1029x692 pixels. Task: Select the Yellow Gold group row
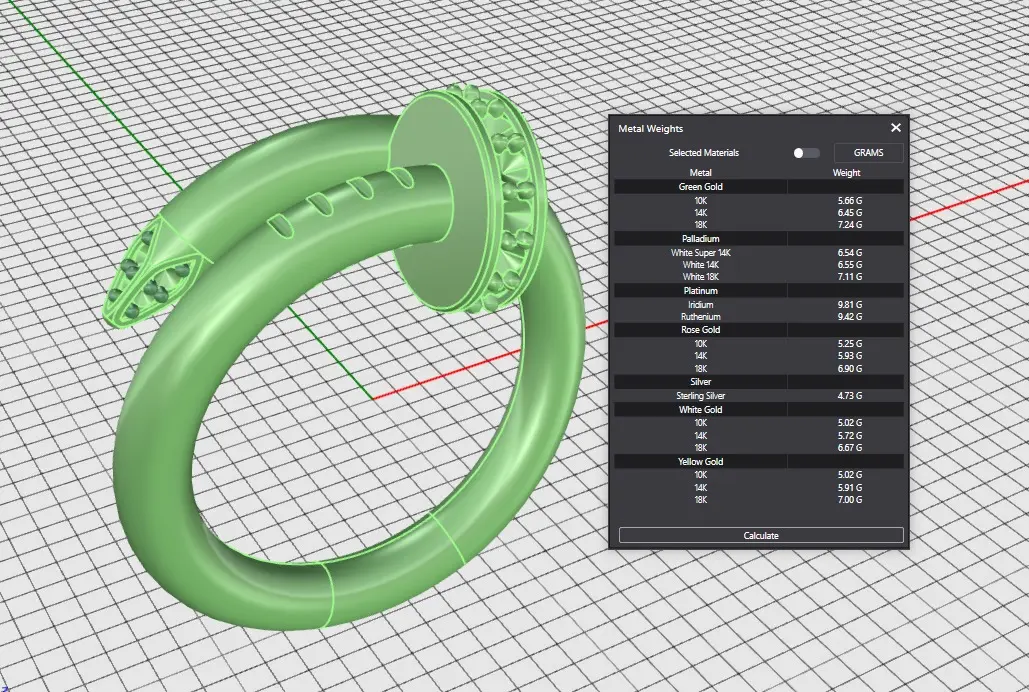point(759,462)
